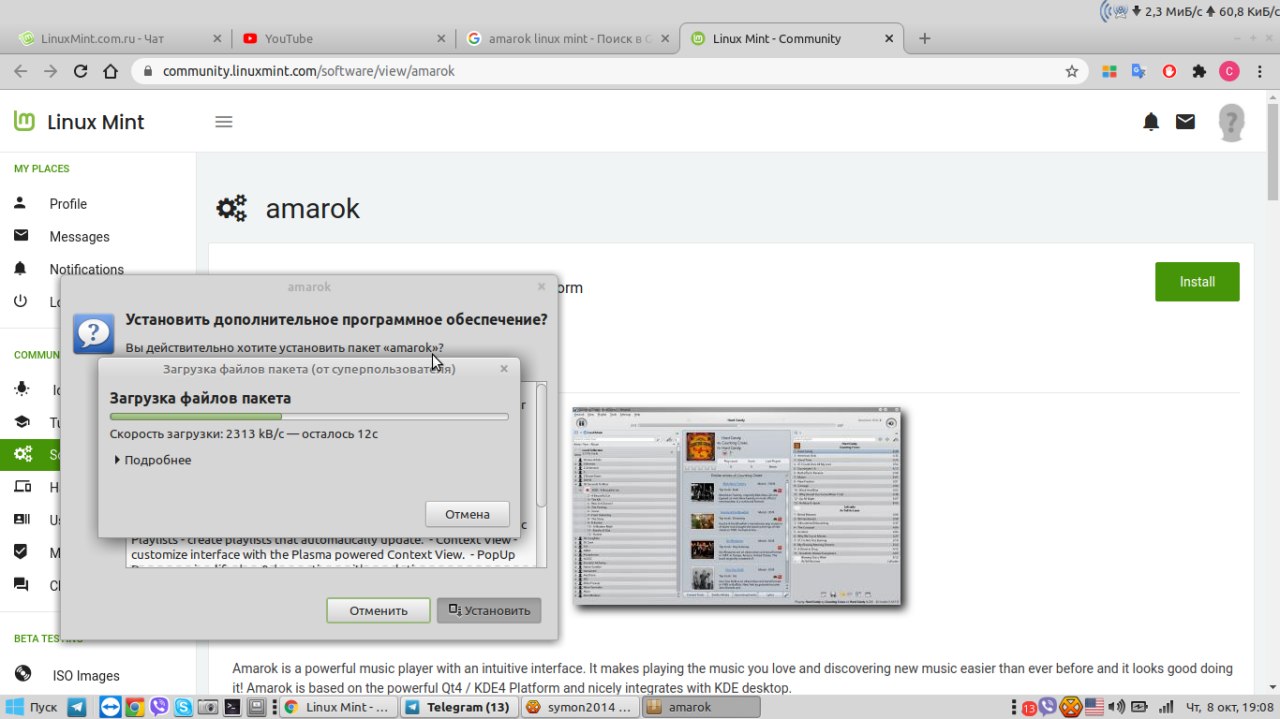Open a new Chrome tab with plus
Screen dimensions: 1280x719
point(924,38)
